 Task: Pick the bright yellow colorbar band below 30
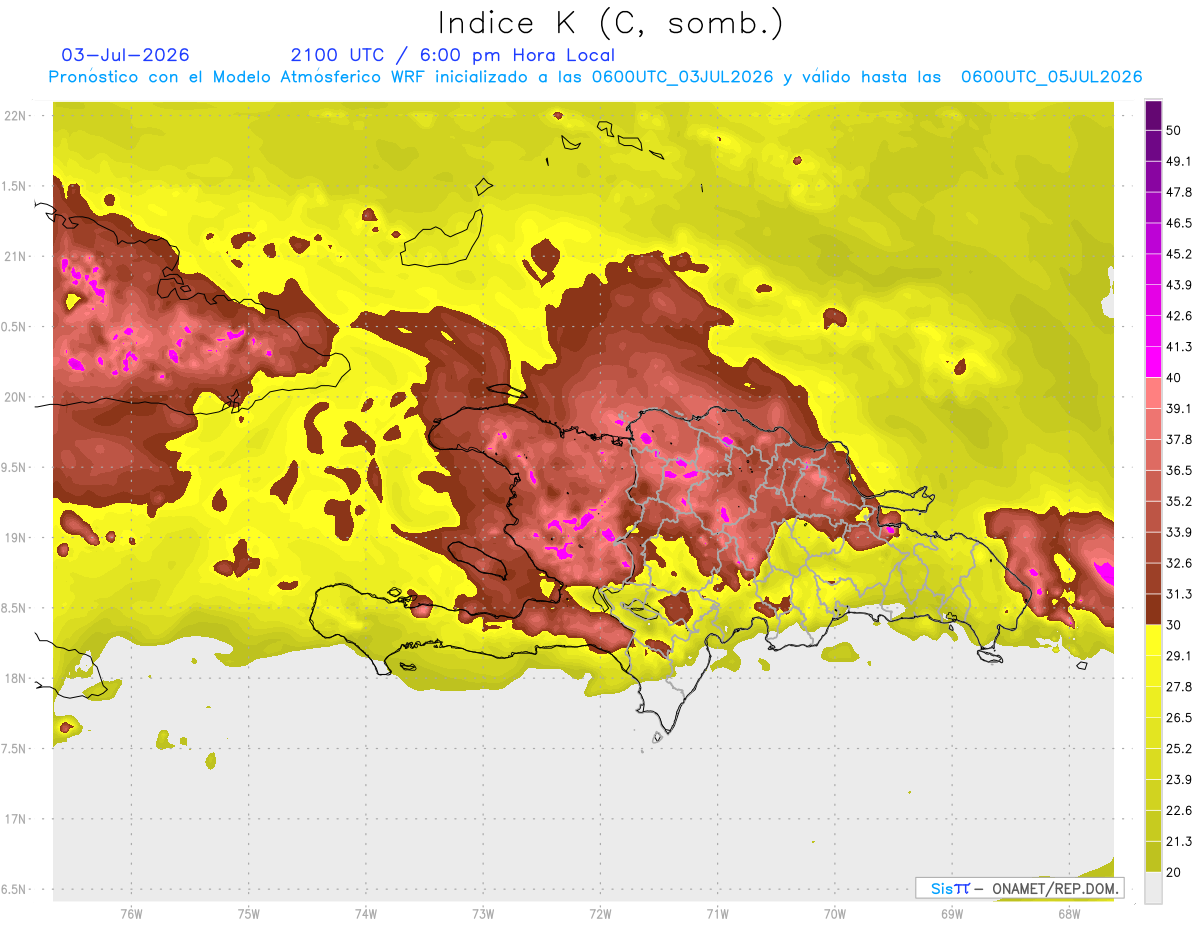[x=1153, y=640]
